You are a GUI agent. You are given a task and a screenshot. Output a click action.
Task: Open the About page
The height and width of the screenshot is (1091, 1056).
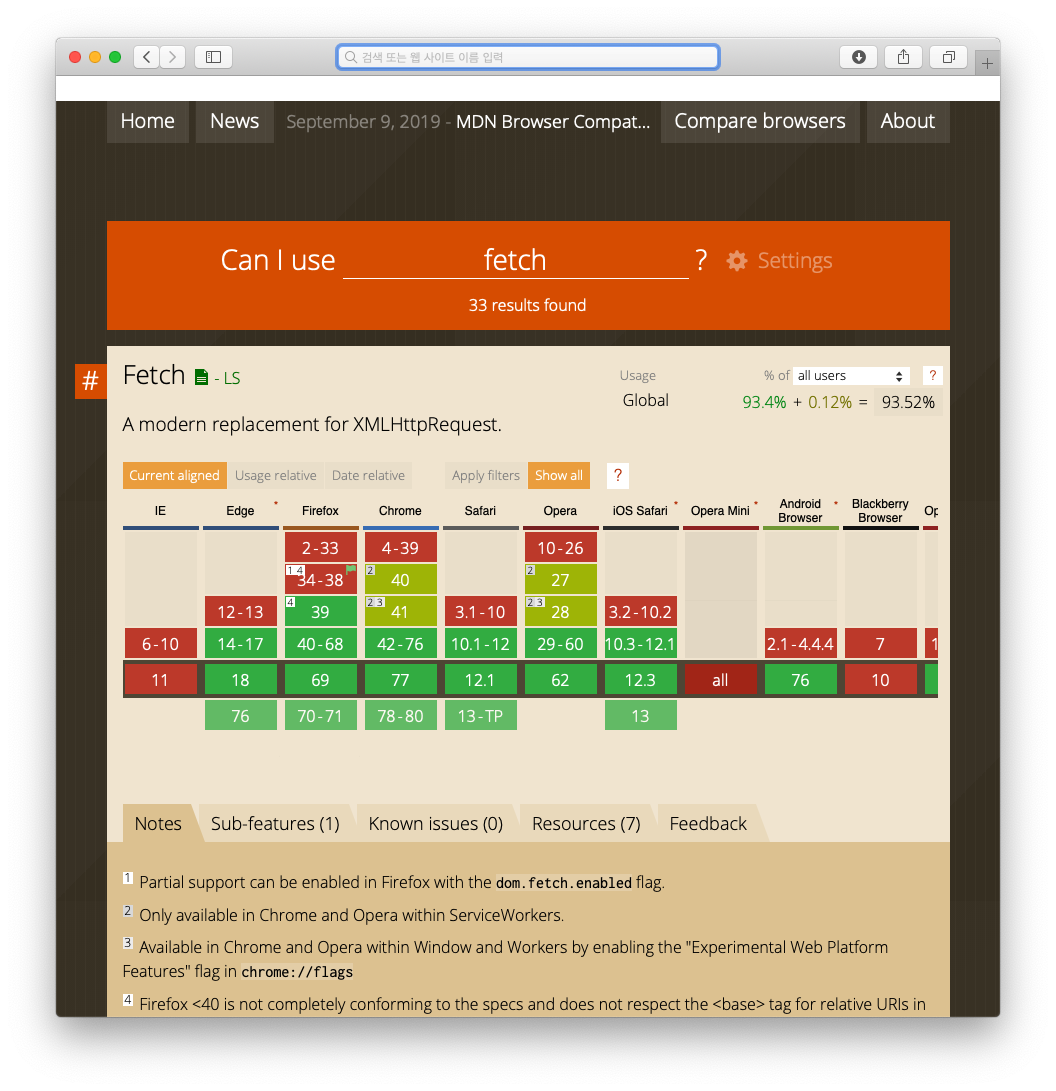pyautogui.click(x=908, y=121)
